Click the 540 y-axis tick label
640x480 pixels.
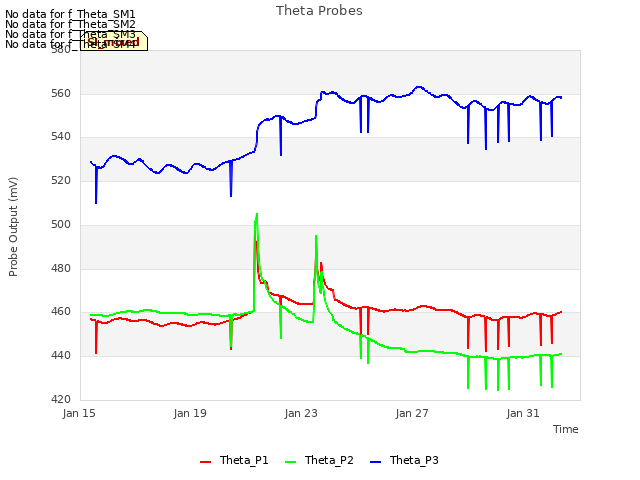61,137
